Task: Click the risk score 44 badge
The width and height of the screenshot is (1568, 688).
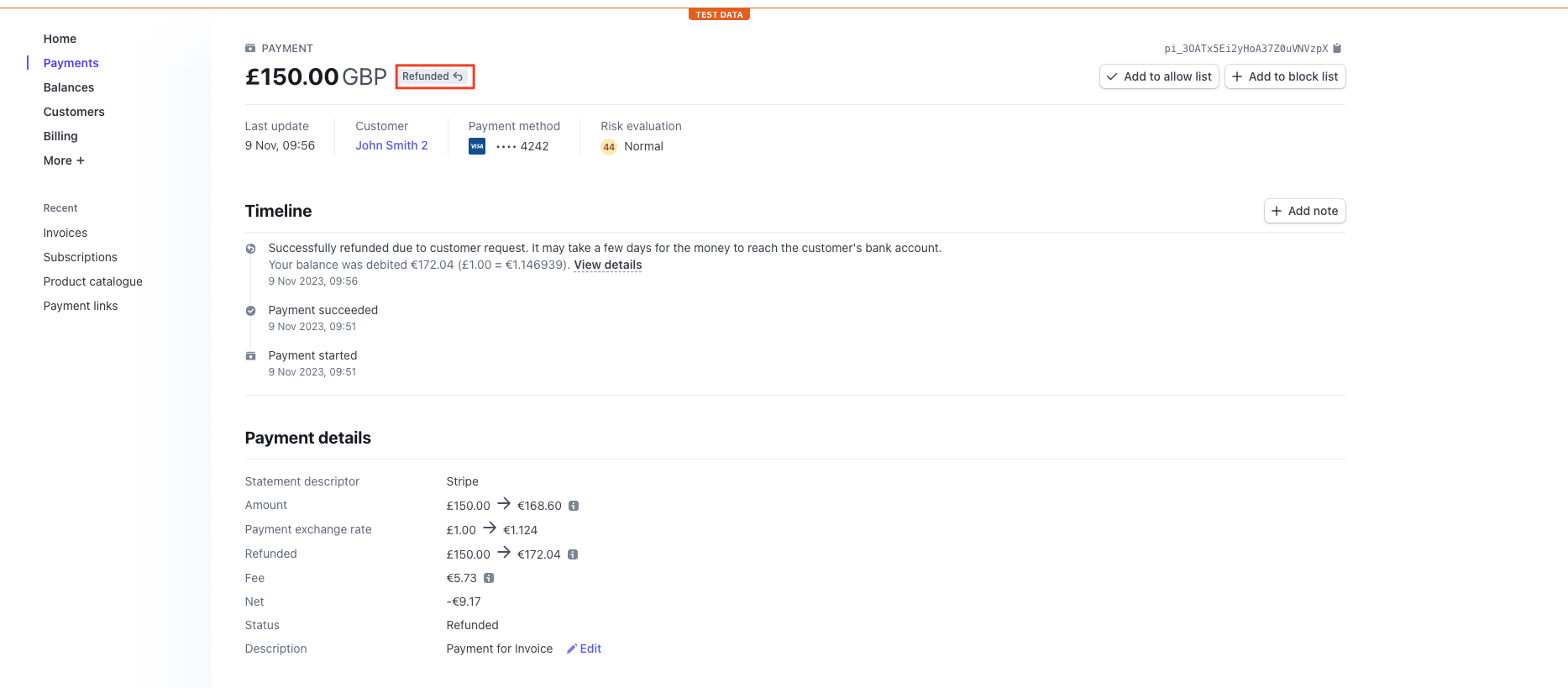Action: [609, 147]
